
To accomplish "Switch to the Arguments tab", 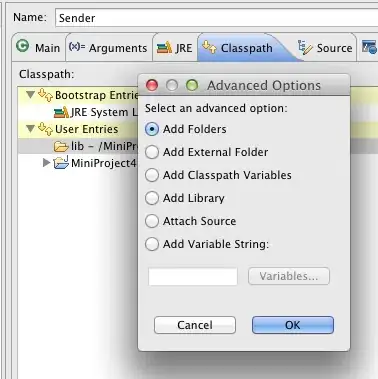I will coord(108,48).
